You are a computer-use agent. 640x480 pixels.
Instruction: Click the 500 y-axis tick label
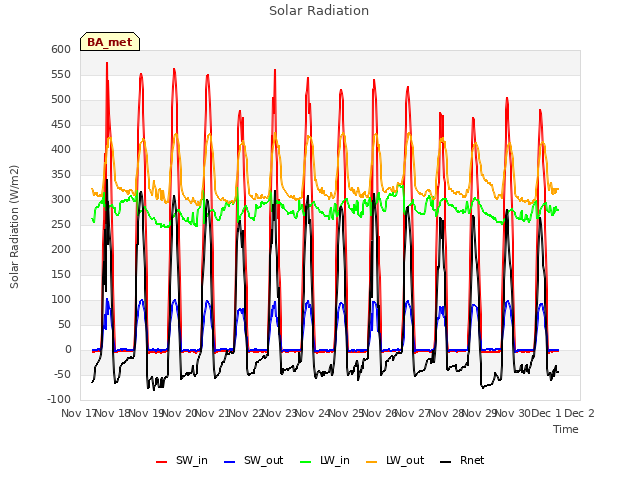[x=61, y=99]
